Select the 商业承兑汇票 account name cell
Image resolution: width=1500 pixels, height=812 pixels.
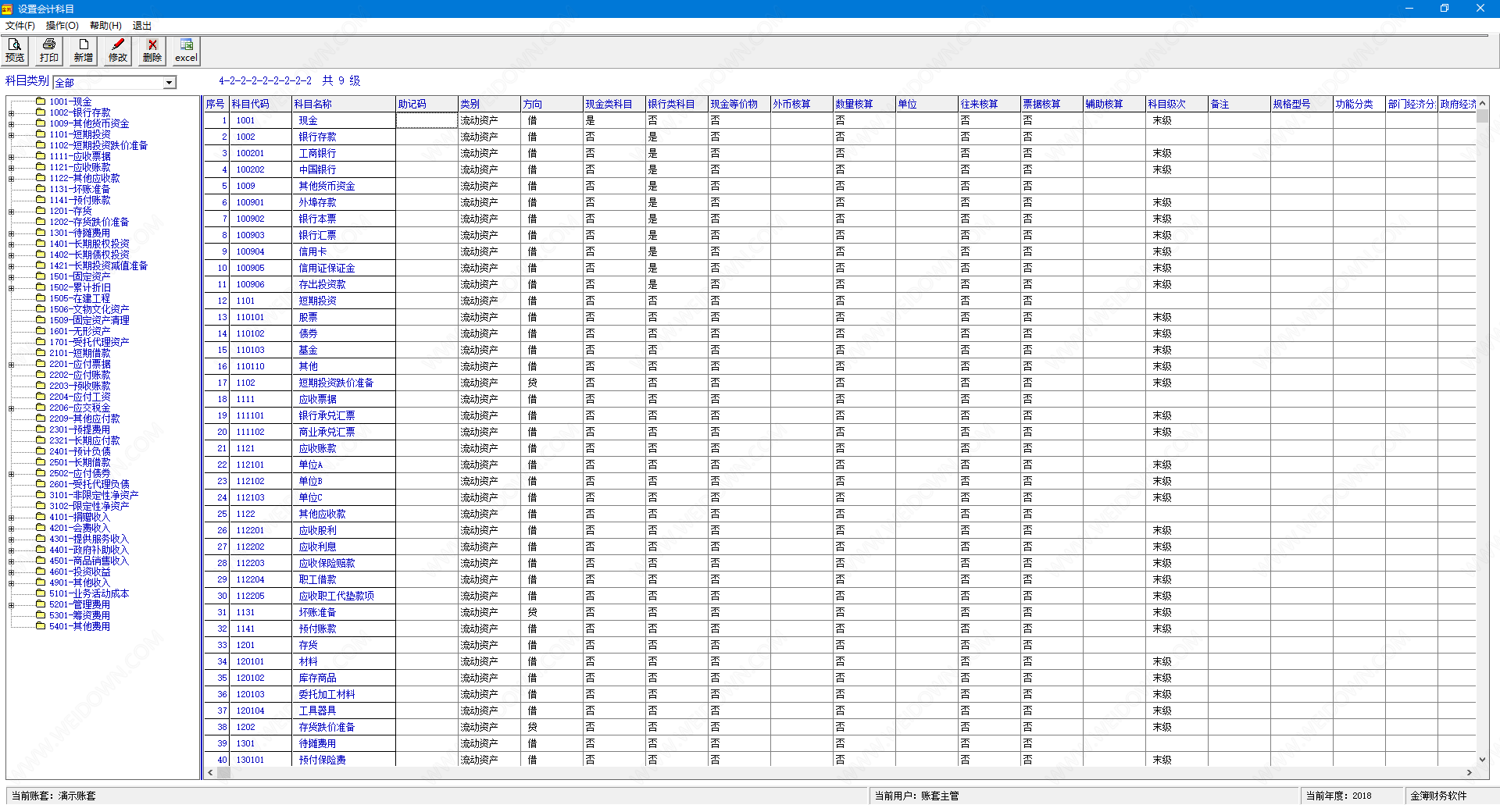pos(344,432)
